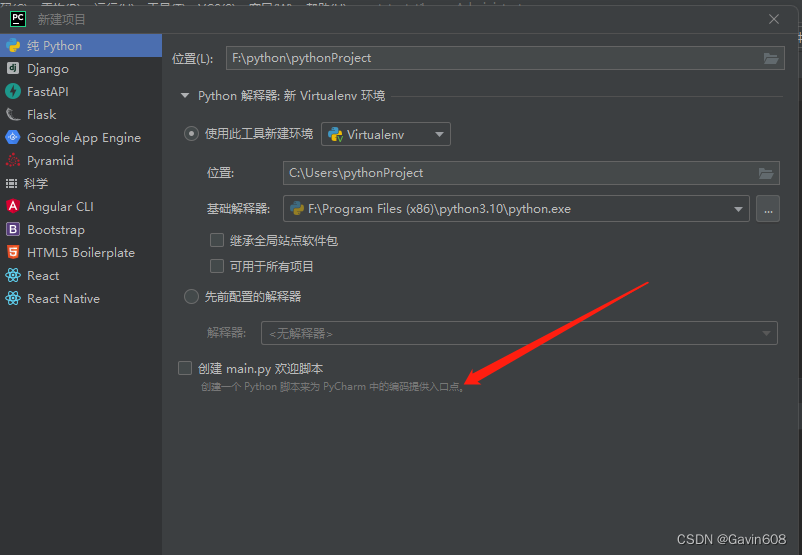Screen dimensions: 802x555
Task: Toggle 创建 main.py 欢迎脚本 checkbox
Action: 185,368
